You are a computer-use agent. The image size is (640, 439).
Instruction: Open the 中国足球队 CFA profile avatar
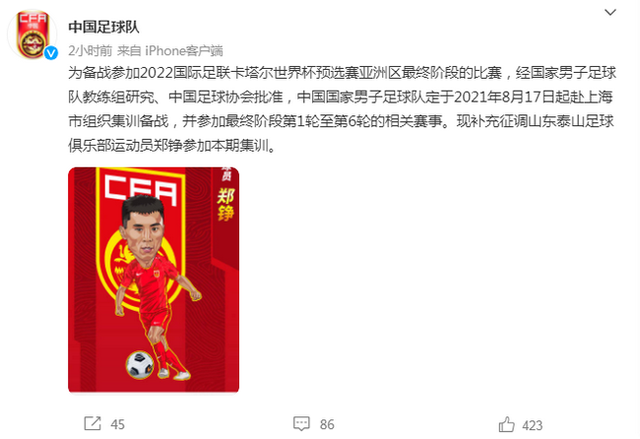pyautogui.click(x=33, y=34)
